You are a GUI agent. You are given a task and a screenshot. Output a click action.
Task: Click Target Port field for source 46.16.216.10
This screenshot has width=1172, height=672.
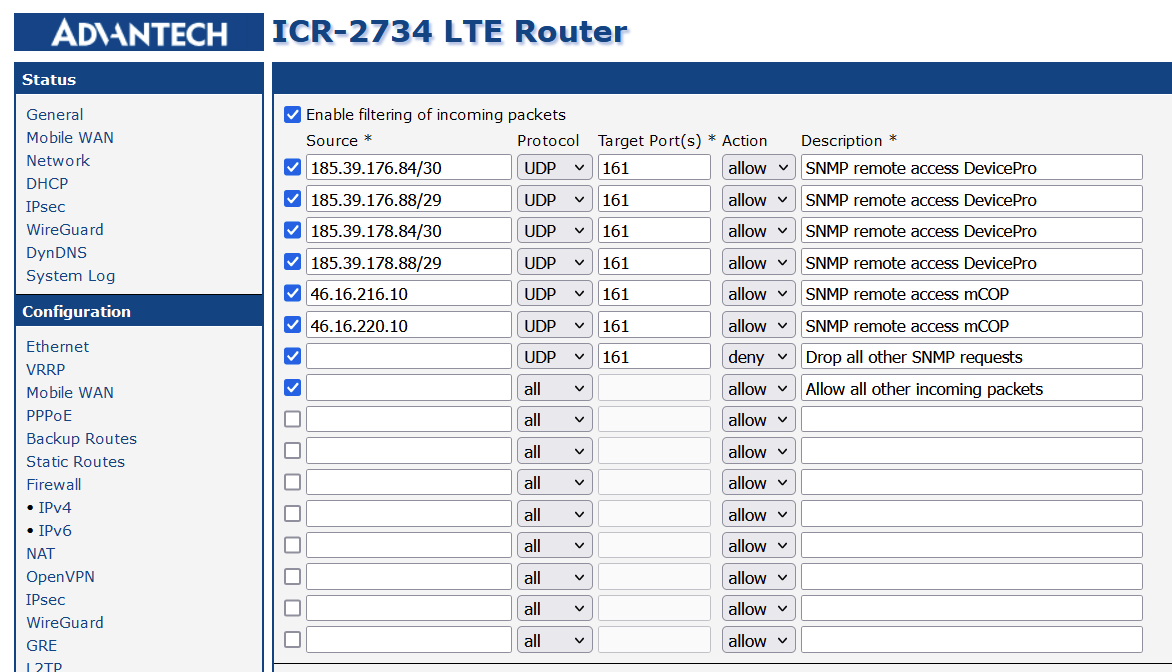(654, 294)
